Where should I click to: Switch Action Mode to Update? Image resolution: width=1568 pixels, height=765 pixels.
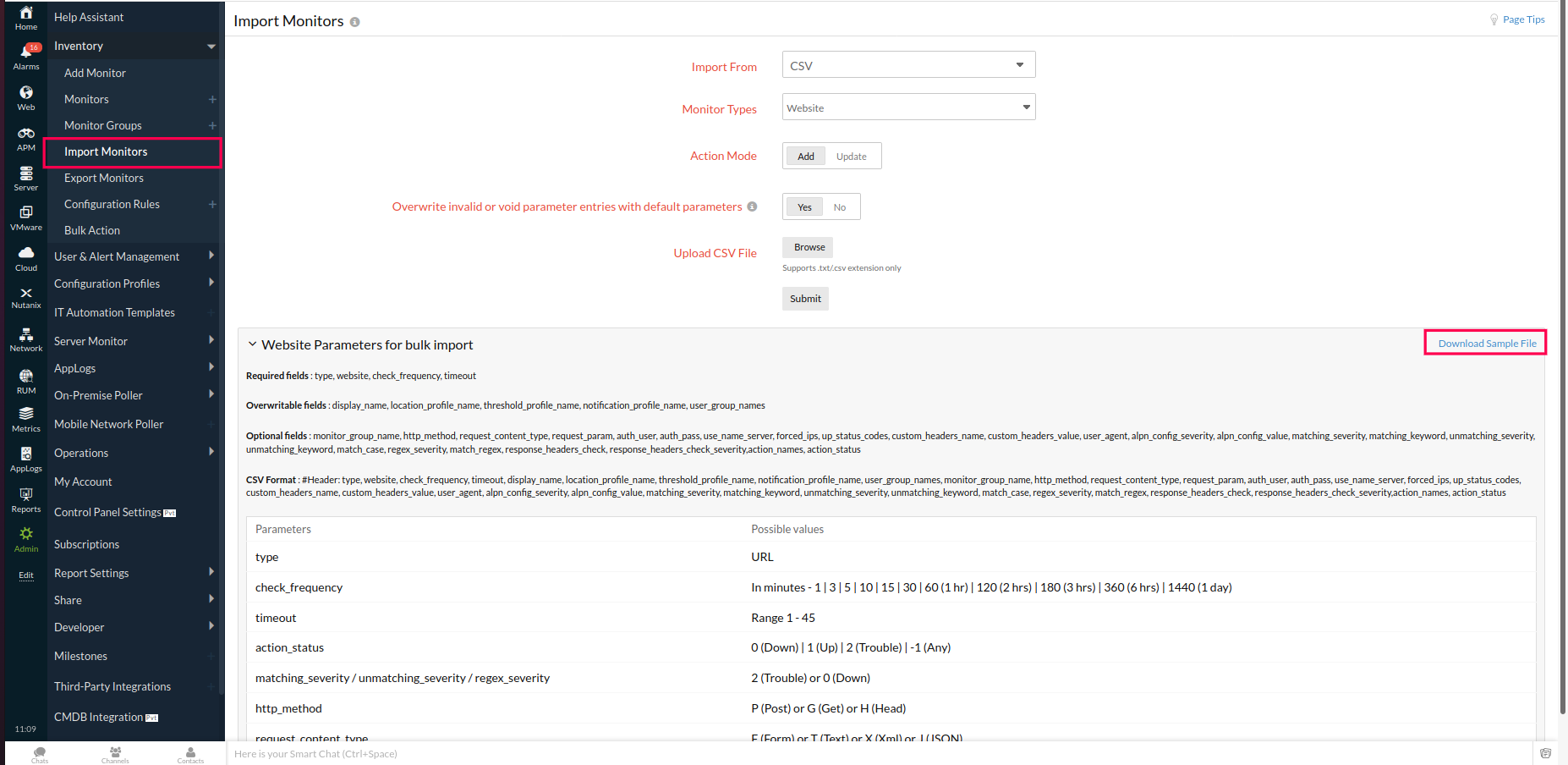point(851,157)
